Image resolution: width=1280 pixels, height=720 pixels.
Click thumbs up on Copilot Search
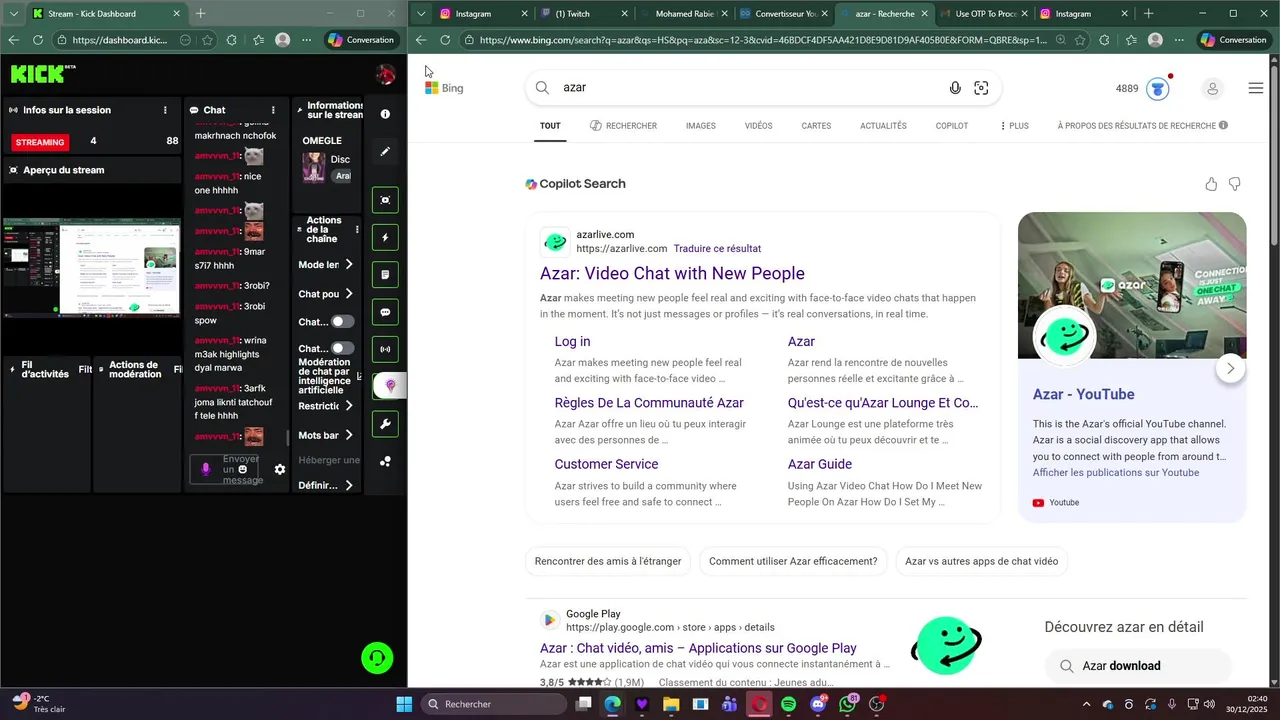pos(1211,184)
